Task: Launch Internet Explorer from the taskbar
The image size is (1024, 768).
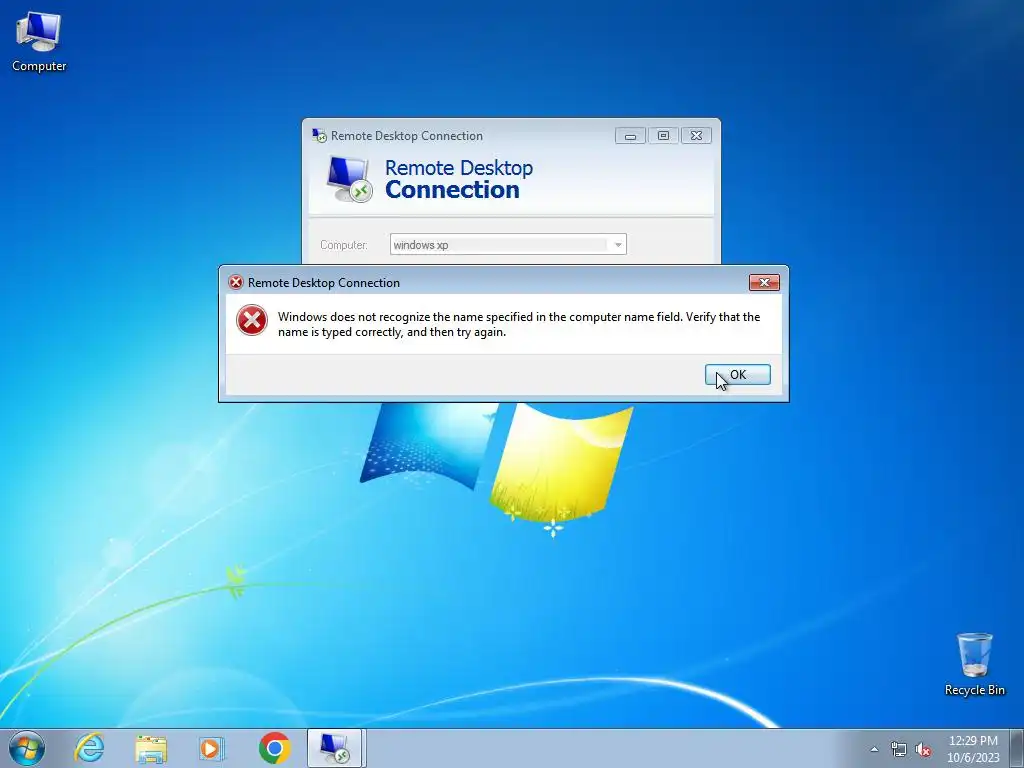Action: pyautogui.click(x=89, y=748)
